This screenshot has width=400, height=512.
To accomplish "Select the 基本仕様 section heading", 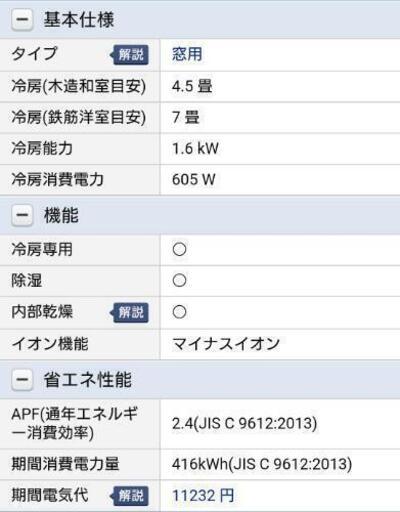I will click(x=79, y=19).
